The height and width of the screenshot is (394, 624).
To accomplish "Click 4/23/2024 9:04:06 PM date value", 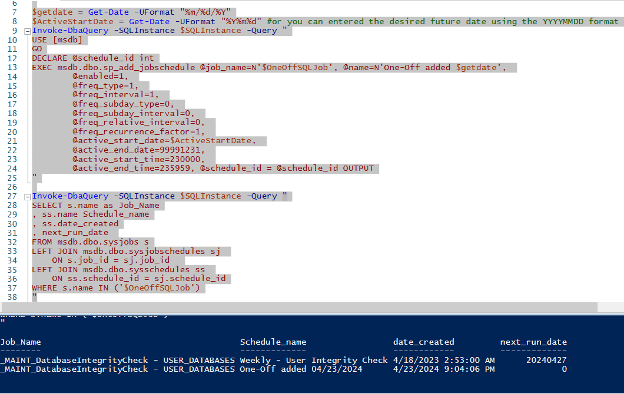I will (444, 369).
